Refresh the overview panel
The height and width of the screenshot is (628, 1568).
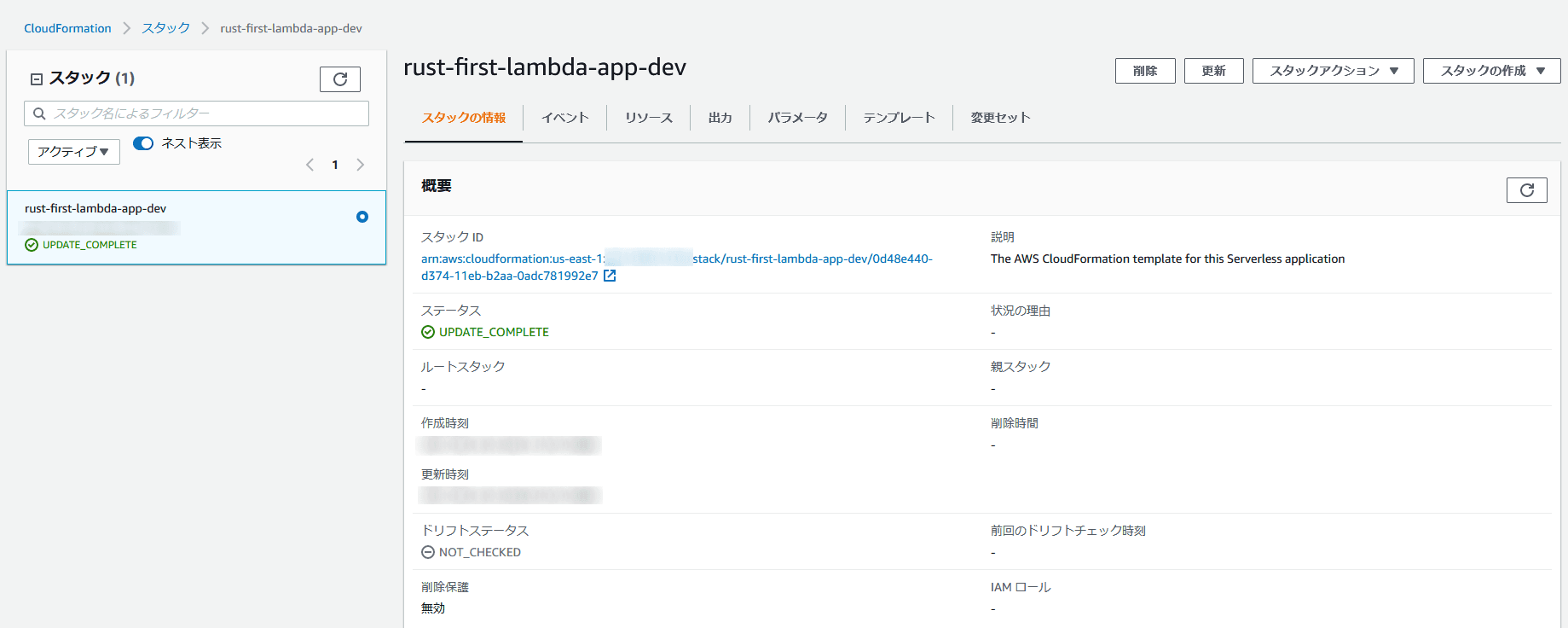point(1526,190)
